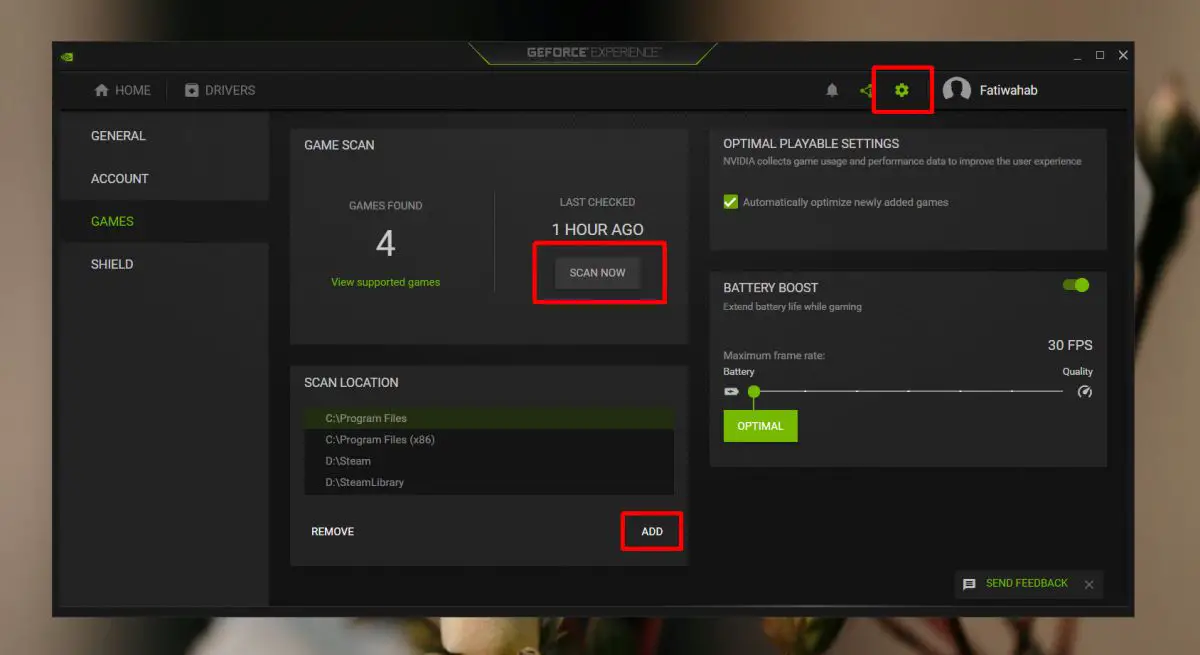Click Scan Now button
Viewport: 1200px width, 655px height.
597,272
